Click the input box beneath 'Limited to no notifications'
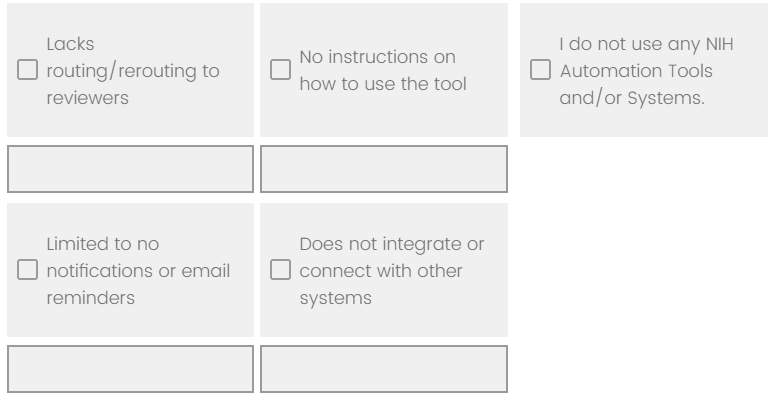776x402 pixels. point(130,370)
